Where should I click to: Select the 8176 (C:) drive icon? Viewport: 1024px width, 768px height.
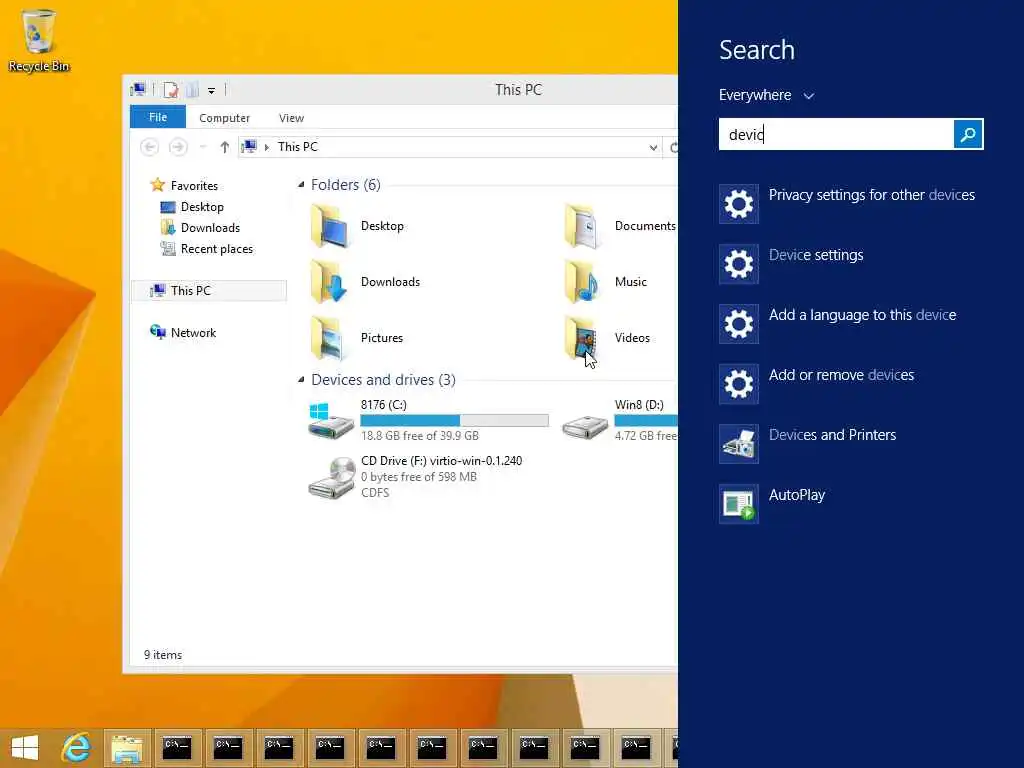coord(330,421)
